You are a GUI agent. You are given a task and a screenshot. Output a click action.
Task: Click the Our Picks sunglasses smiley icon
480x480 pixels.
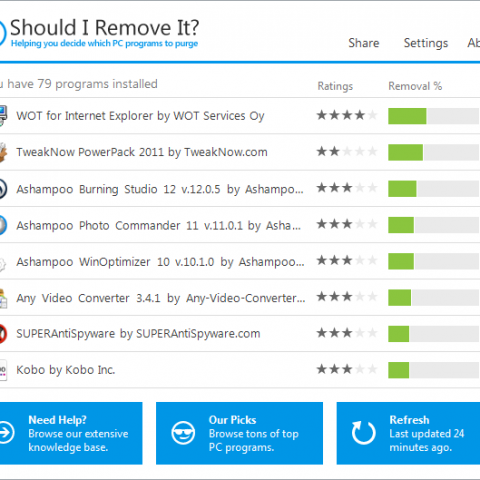pos(183,433)
